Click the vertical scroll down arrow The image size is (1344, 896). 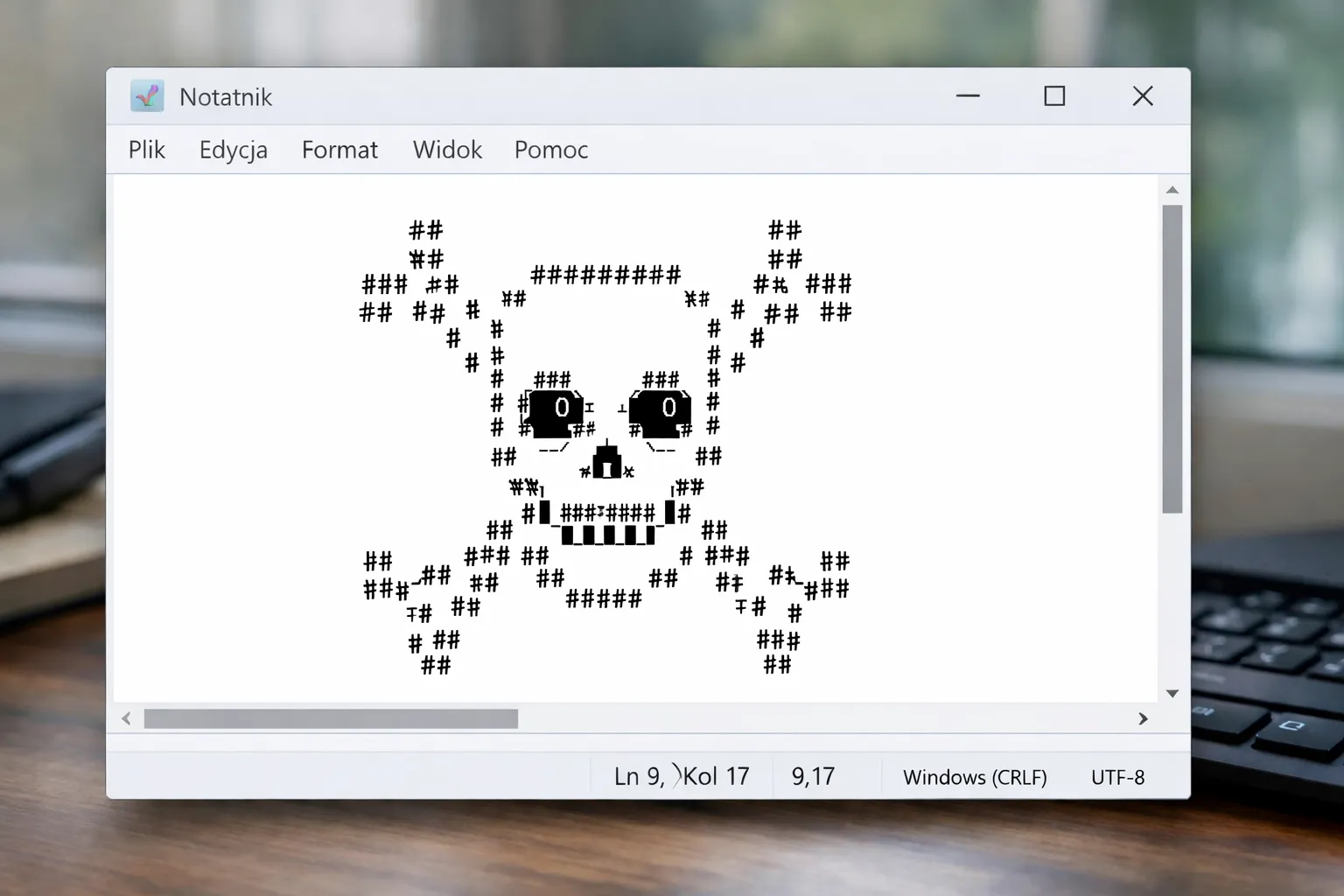(x=1172, y=693)
